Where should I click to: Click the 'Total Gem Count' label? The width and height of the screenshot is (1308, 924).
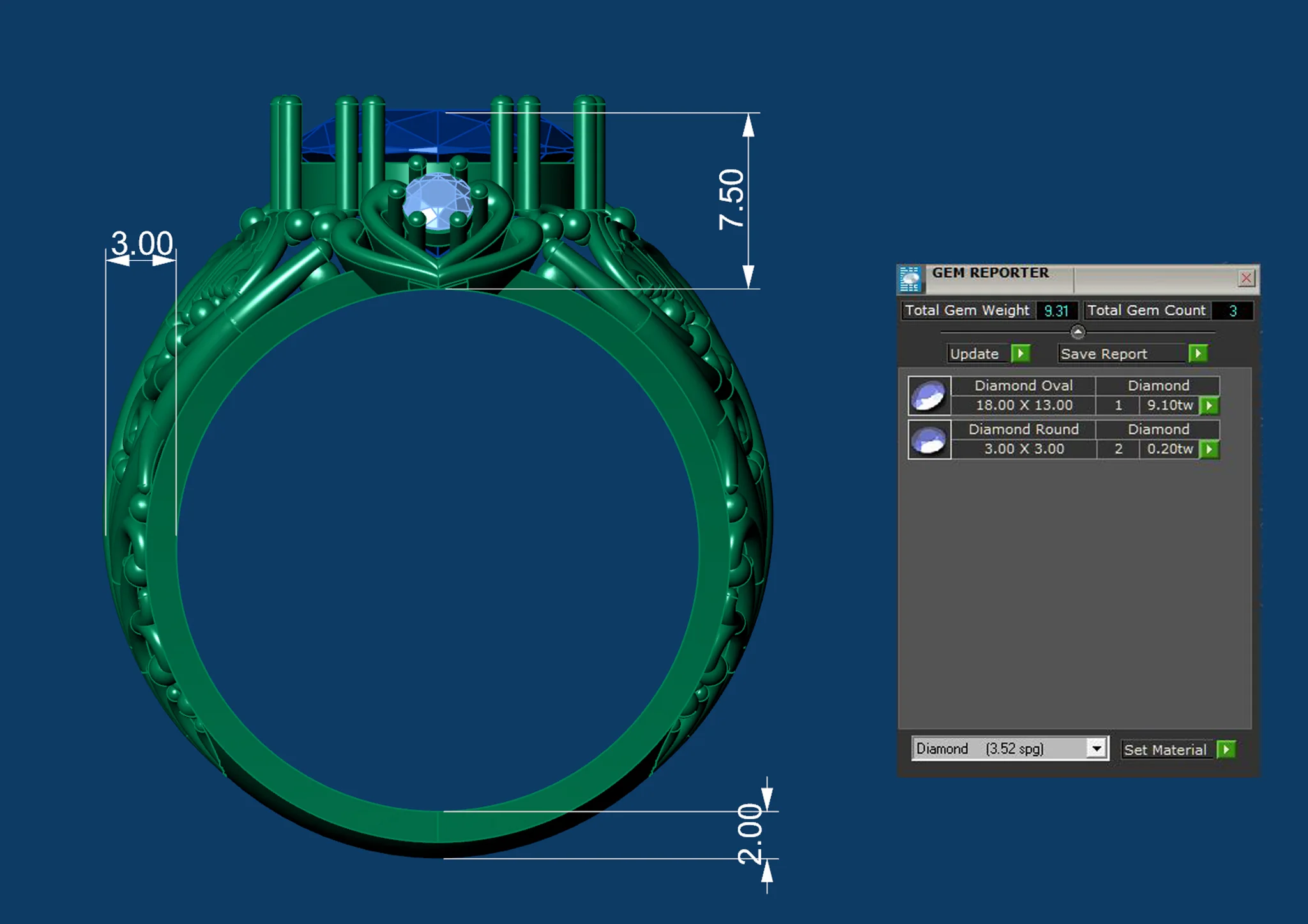[x=1146, y=310]
